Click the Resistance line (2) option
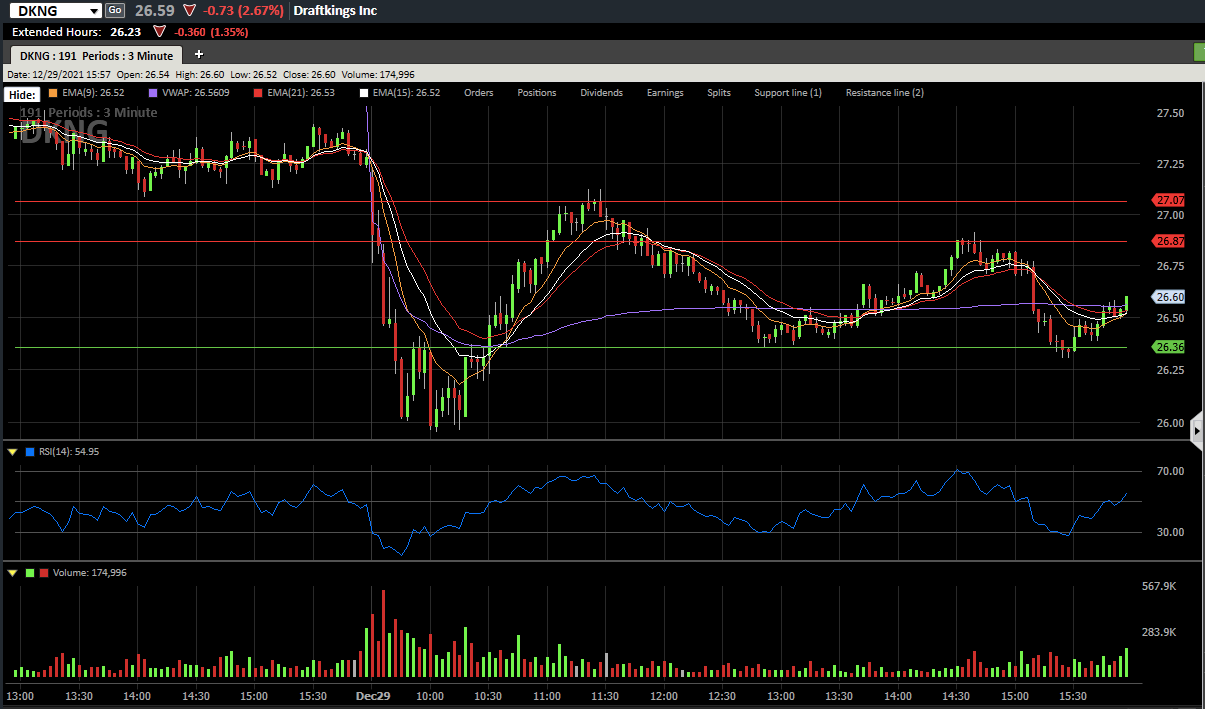Image resolution: width=1205 pixels, height=709 pixels. point(885,93)
